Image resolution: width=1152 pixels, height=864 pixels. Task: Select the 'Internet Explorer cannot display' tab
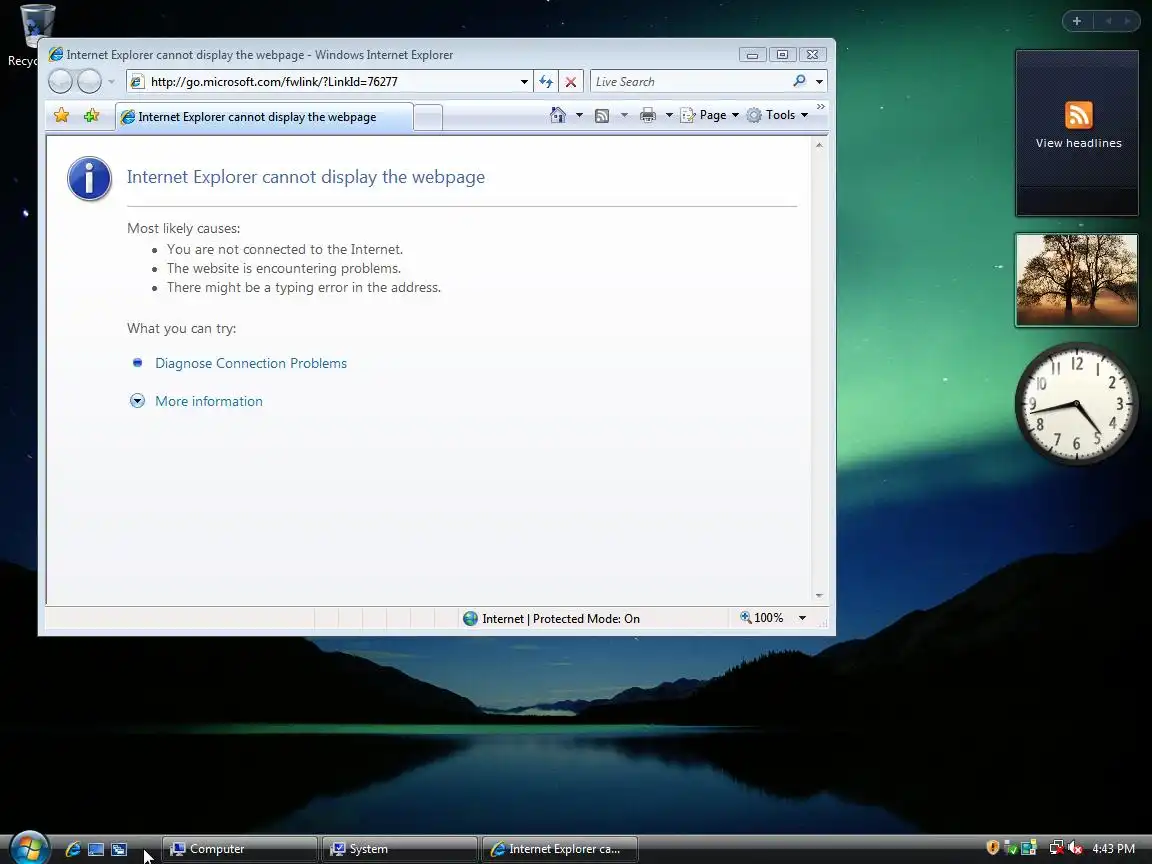[x=264, y=117]
